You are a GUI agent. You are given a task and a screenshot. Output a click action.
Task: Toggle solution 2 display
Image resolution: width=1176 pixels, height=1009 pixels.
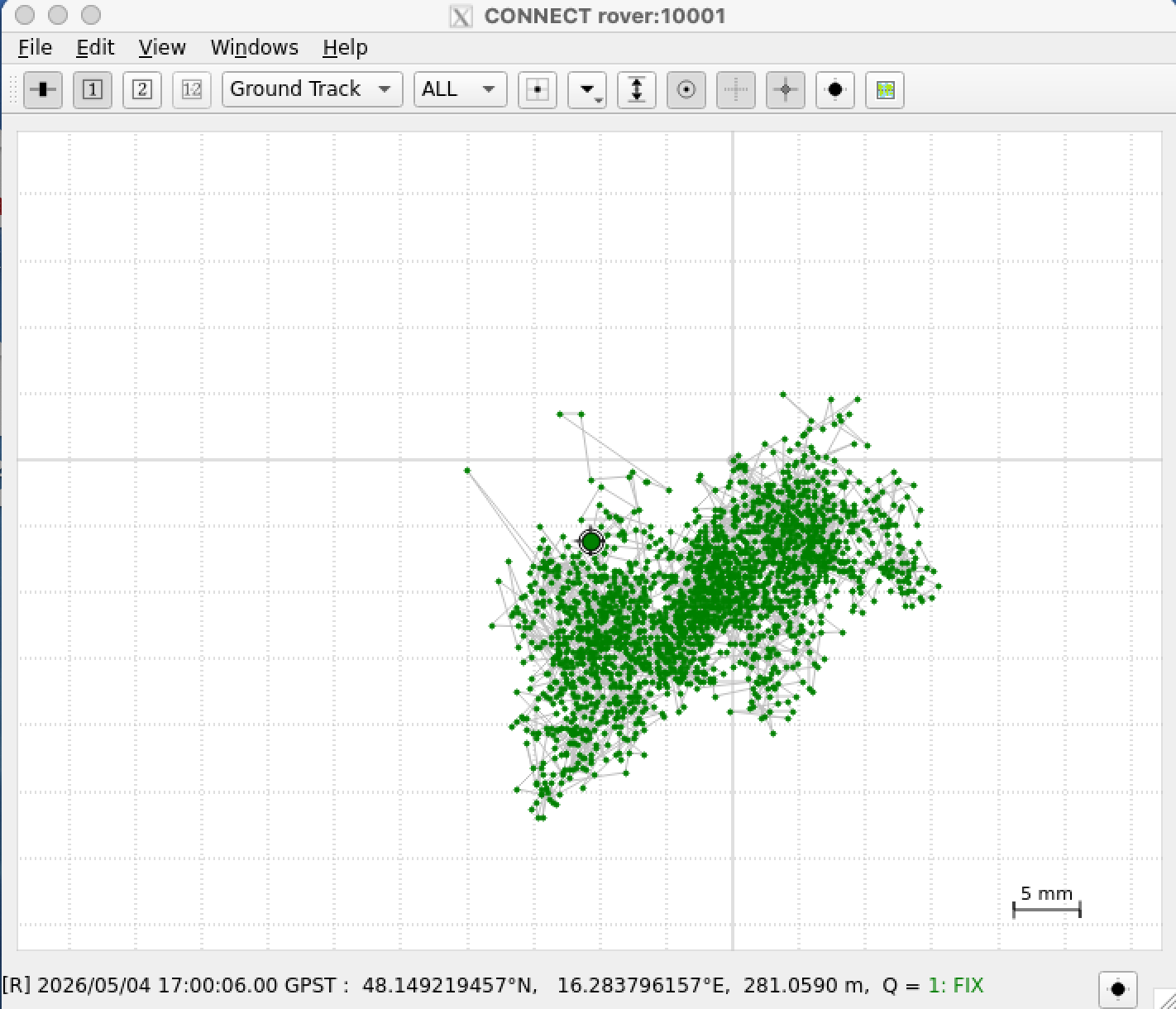pyautogui.click(x=142, y=89)
